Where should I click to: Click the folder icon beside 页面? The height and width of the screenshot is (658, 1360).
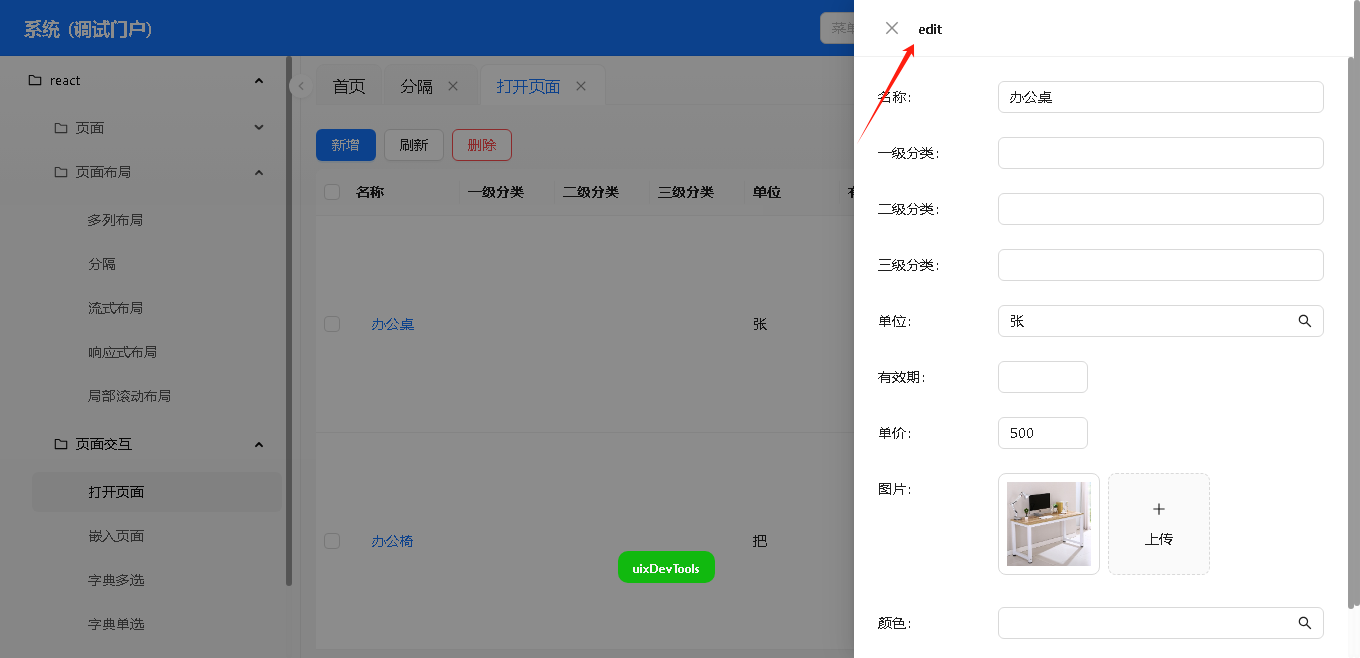(x=61, y=128)
